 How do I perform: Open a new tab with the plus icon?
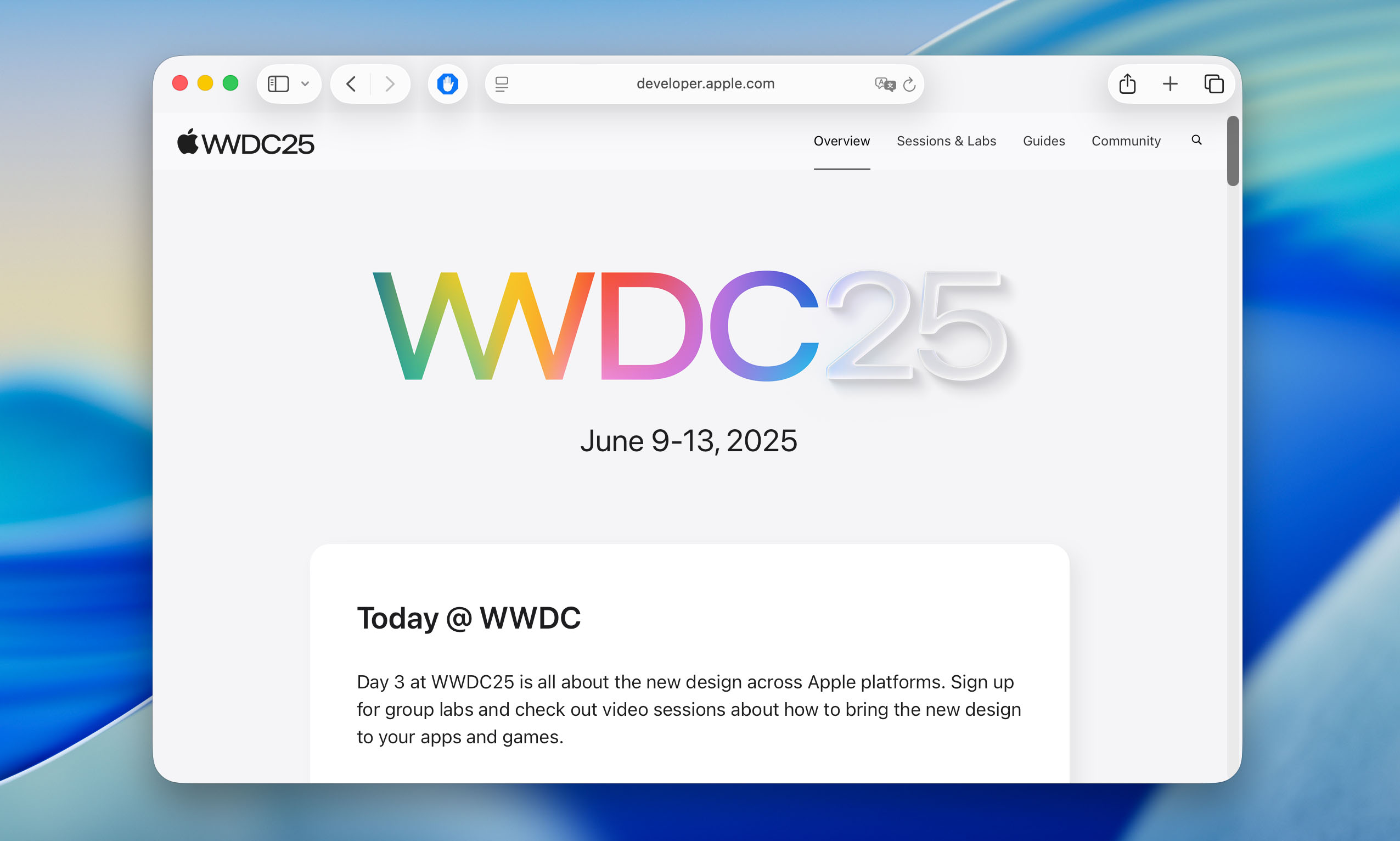(x=1170, y=84)
